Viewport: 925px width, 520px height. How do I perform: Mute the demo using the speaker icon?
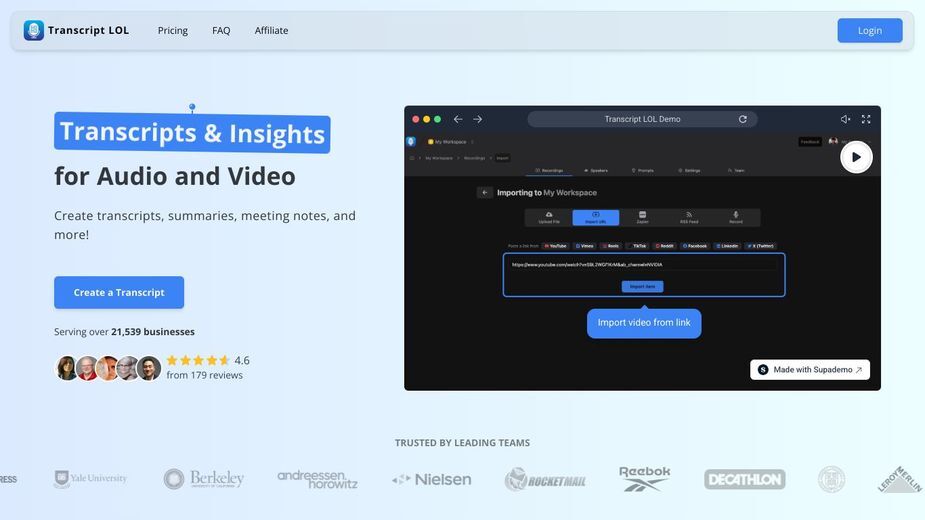845,119
